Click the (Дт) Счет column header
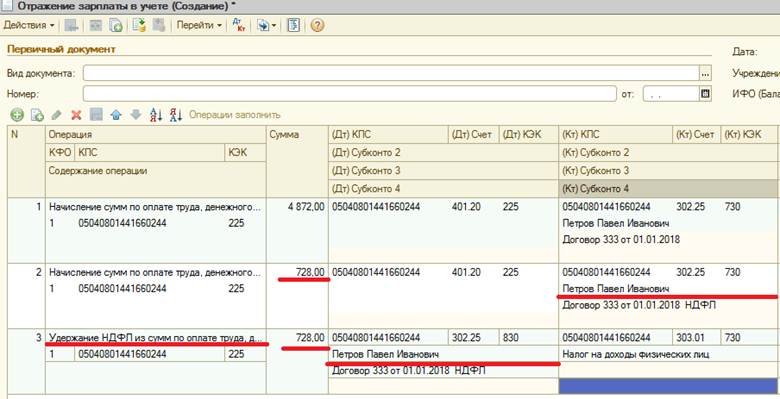 (473, 134)
